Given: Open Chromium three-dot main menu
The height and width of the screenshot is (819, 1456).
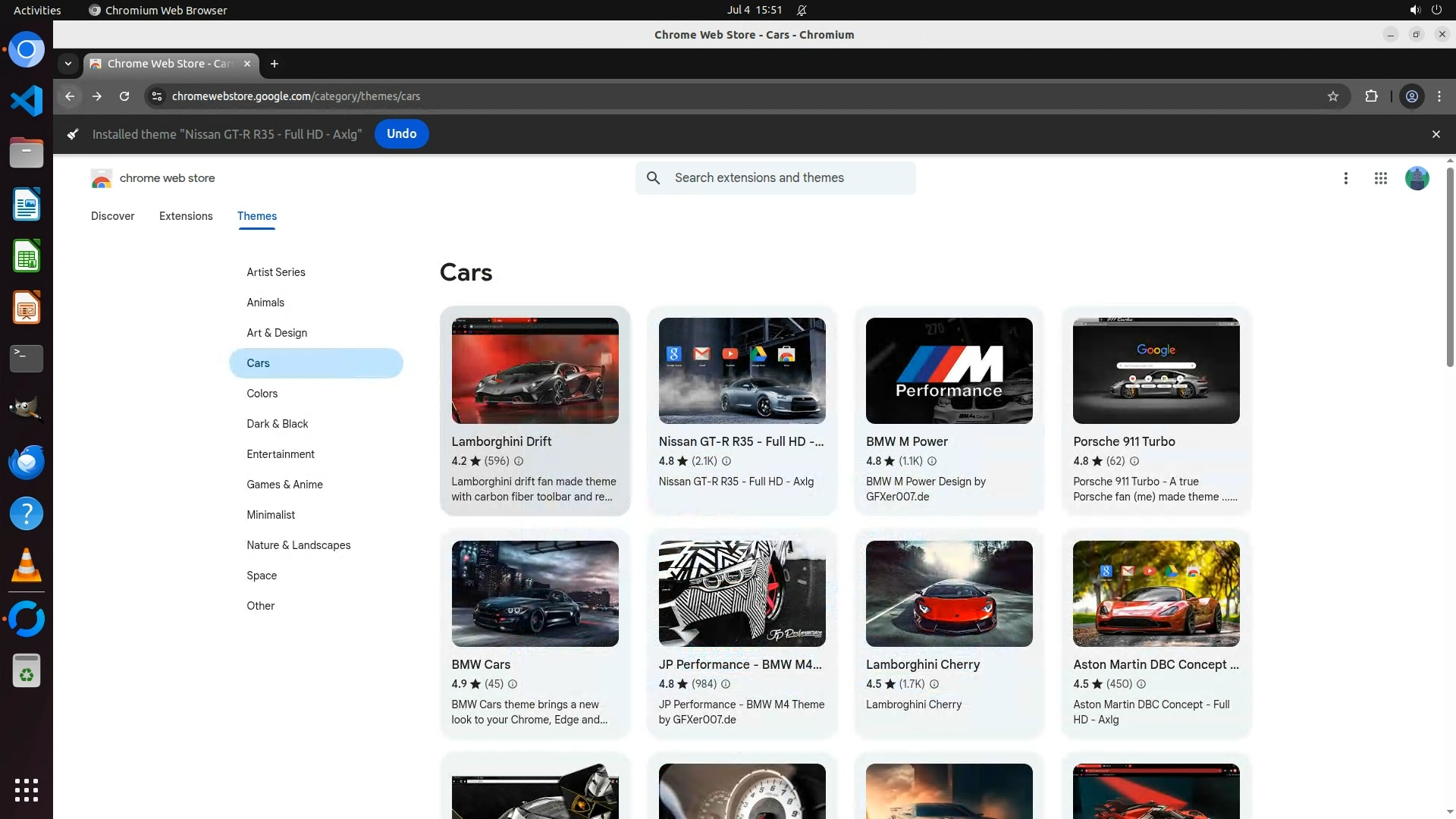Looking at the screenshot, I should (x=1439, y=96).
